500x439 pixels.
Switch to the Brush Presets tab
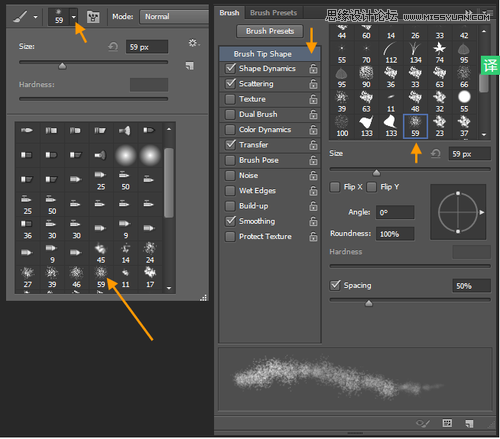point(273,13)
